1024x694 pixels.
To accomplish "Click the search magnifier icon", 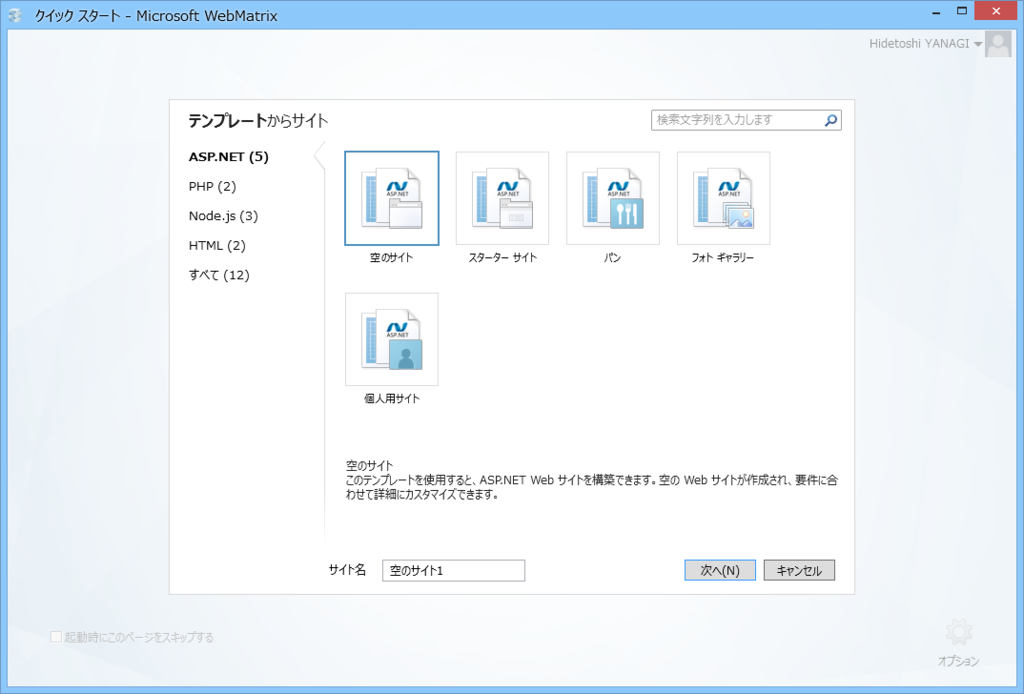I will (x=831, y=120).
